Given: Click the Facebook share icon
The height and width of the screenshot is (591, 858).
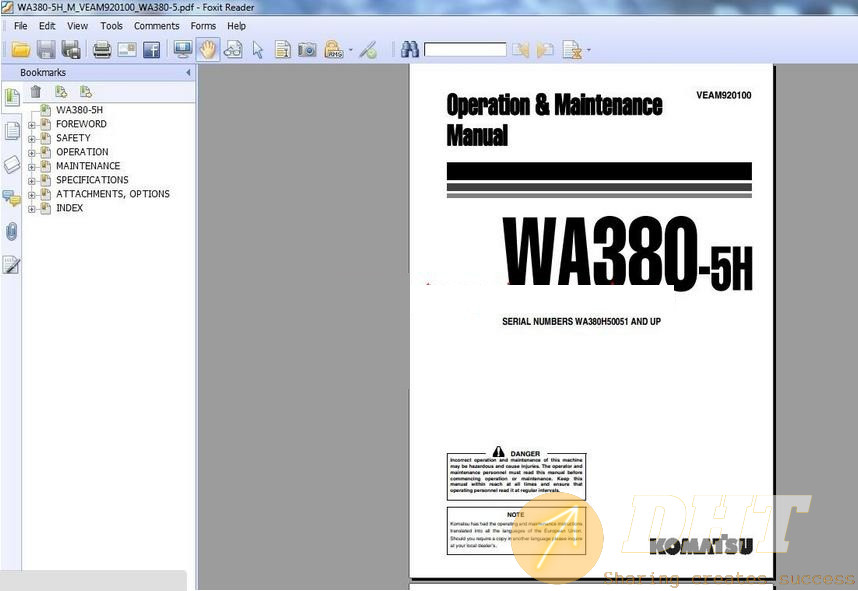Looking at the screenshot, I should 151,50.
